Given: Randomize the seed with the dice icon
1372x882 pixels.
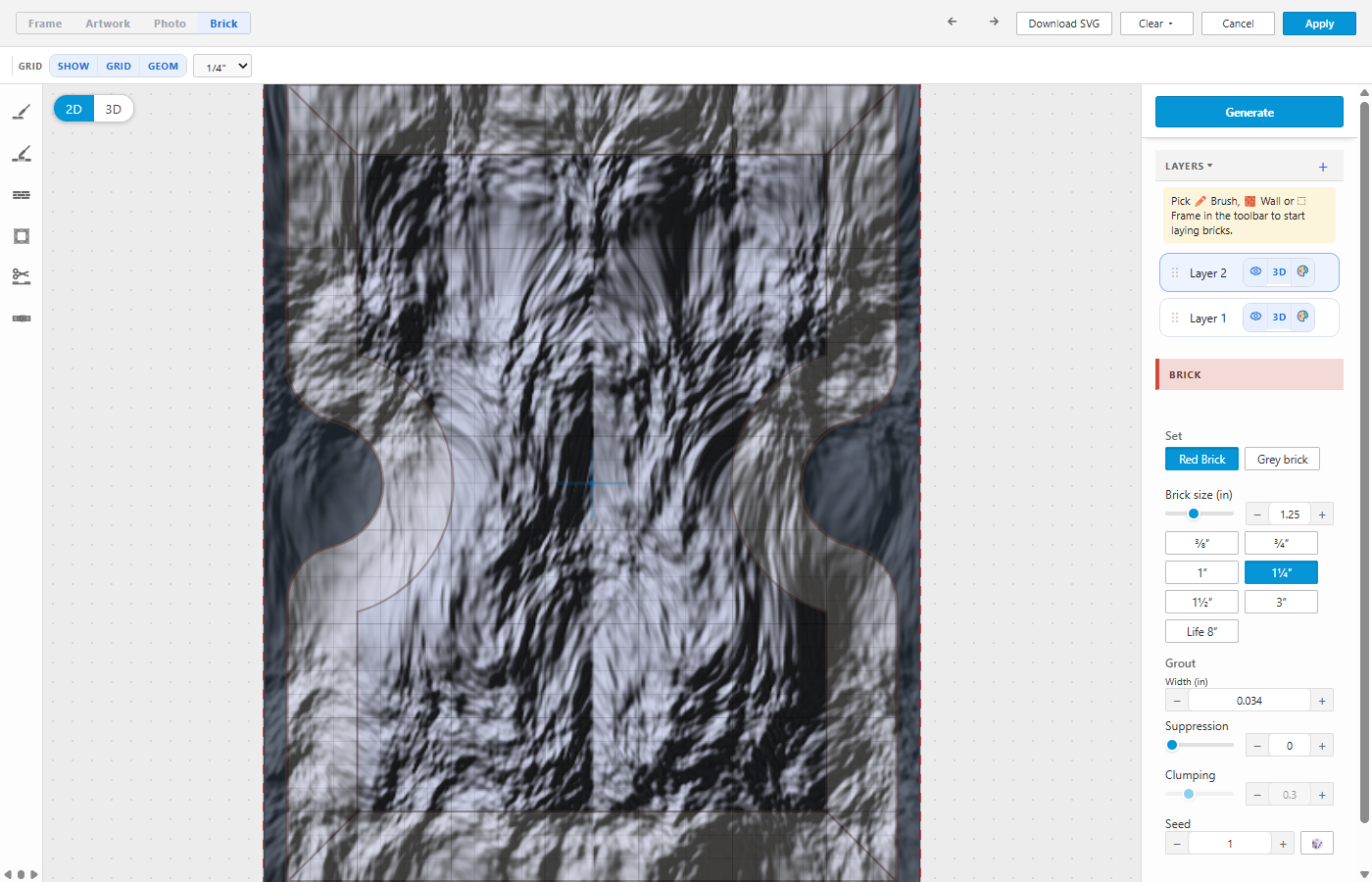Looking at the screenshot, I should click(x=1317, y=844).
